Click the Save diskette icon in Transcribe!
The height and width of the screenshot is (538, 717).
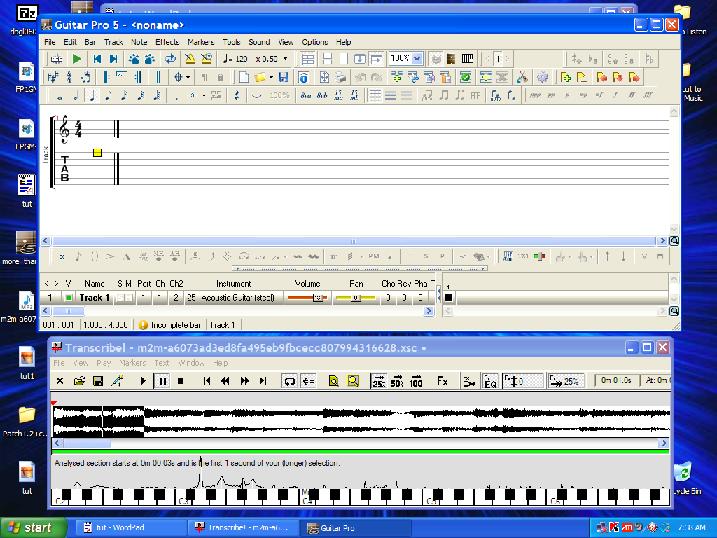98,381
